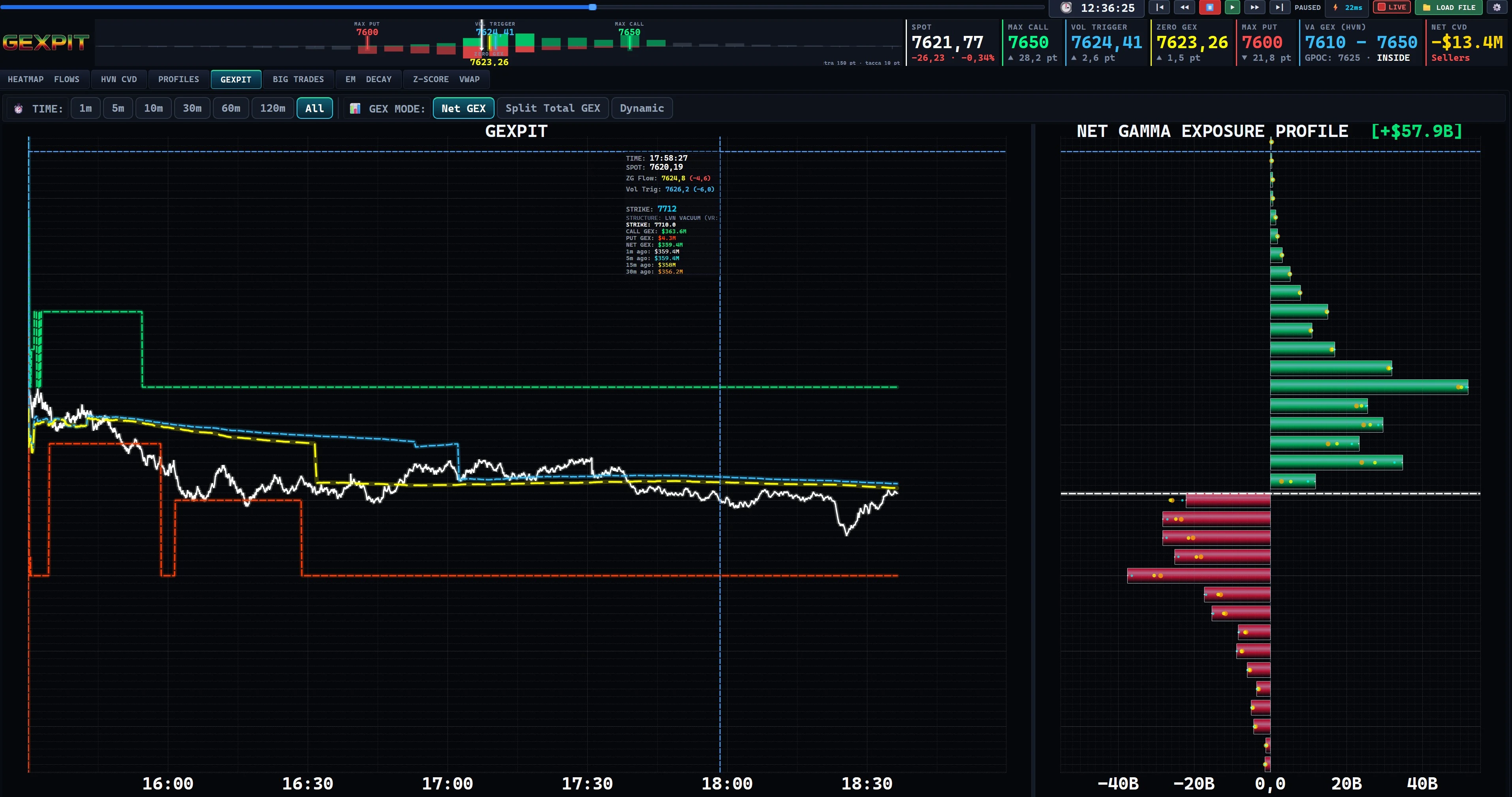Screen dimensions: 1512x797
Task: Set the time range to 30m
Action: 192,109
